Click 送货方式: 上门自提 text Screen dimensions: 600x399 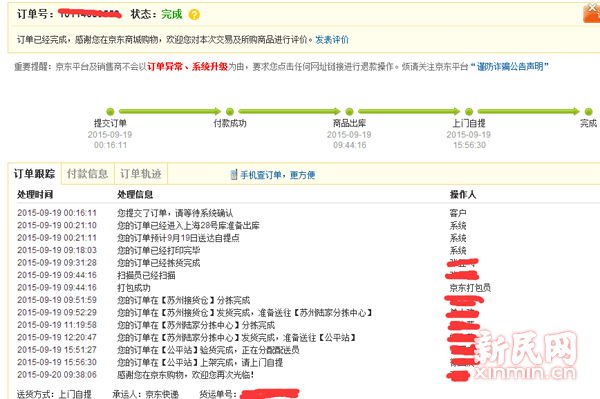coord(54,394)
